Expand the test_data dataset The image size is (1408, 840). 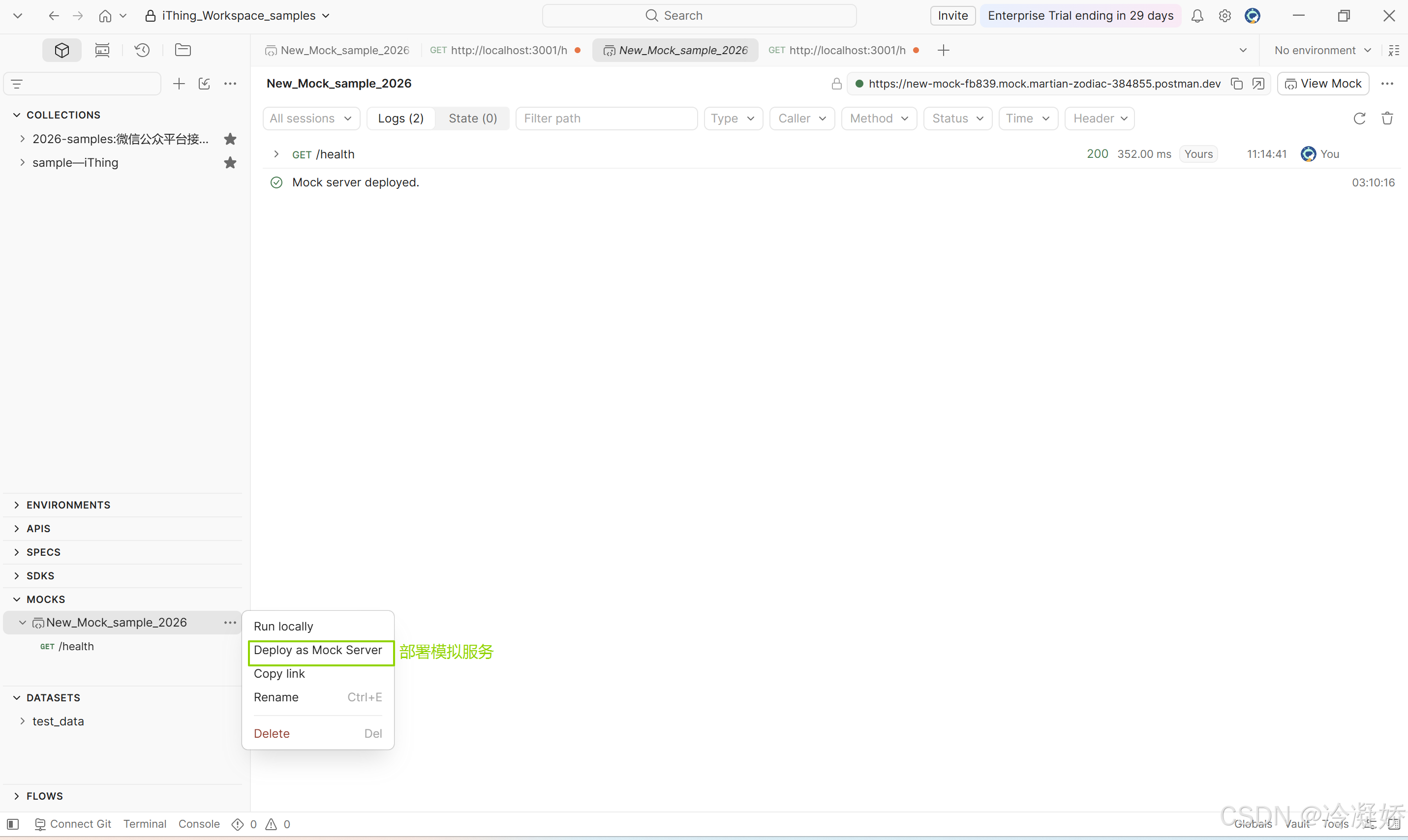tap(23, 721)
